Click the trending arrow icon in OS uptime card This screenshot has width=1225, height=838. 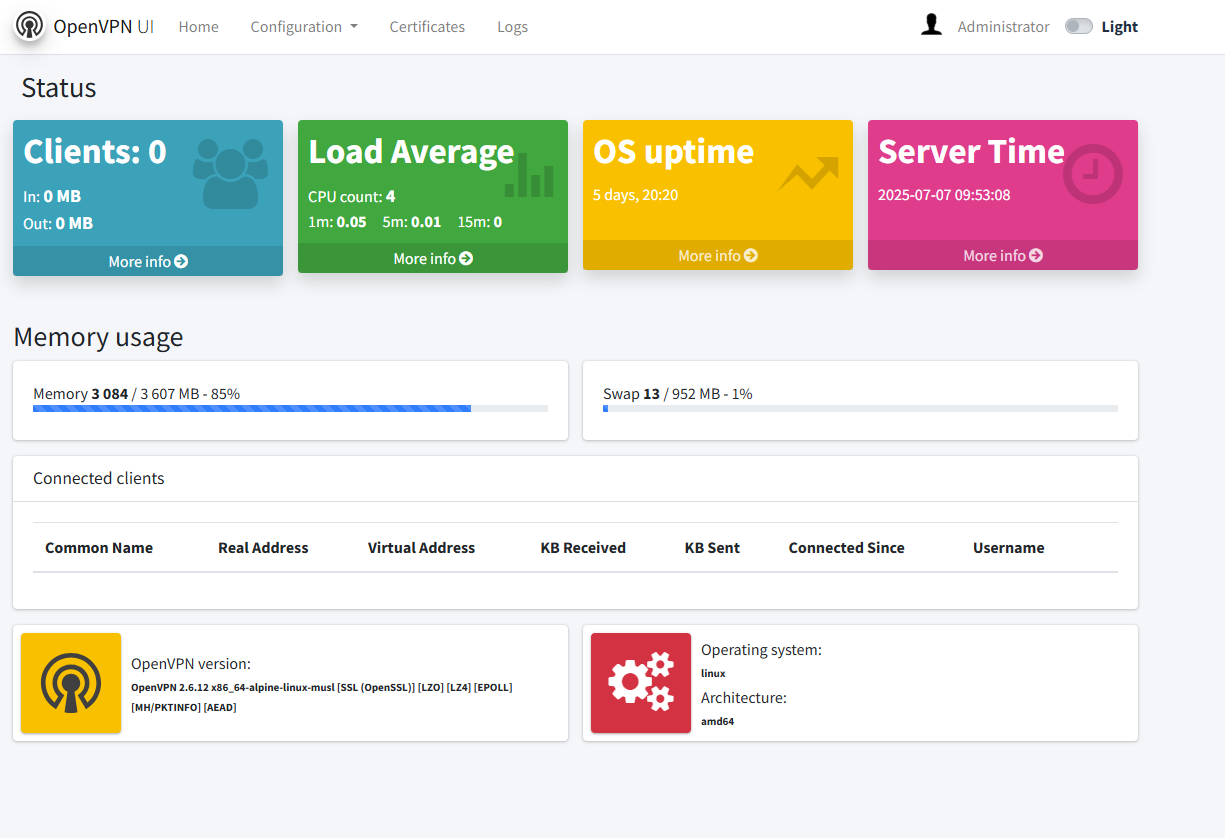809,173
